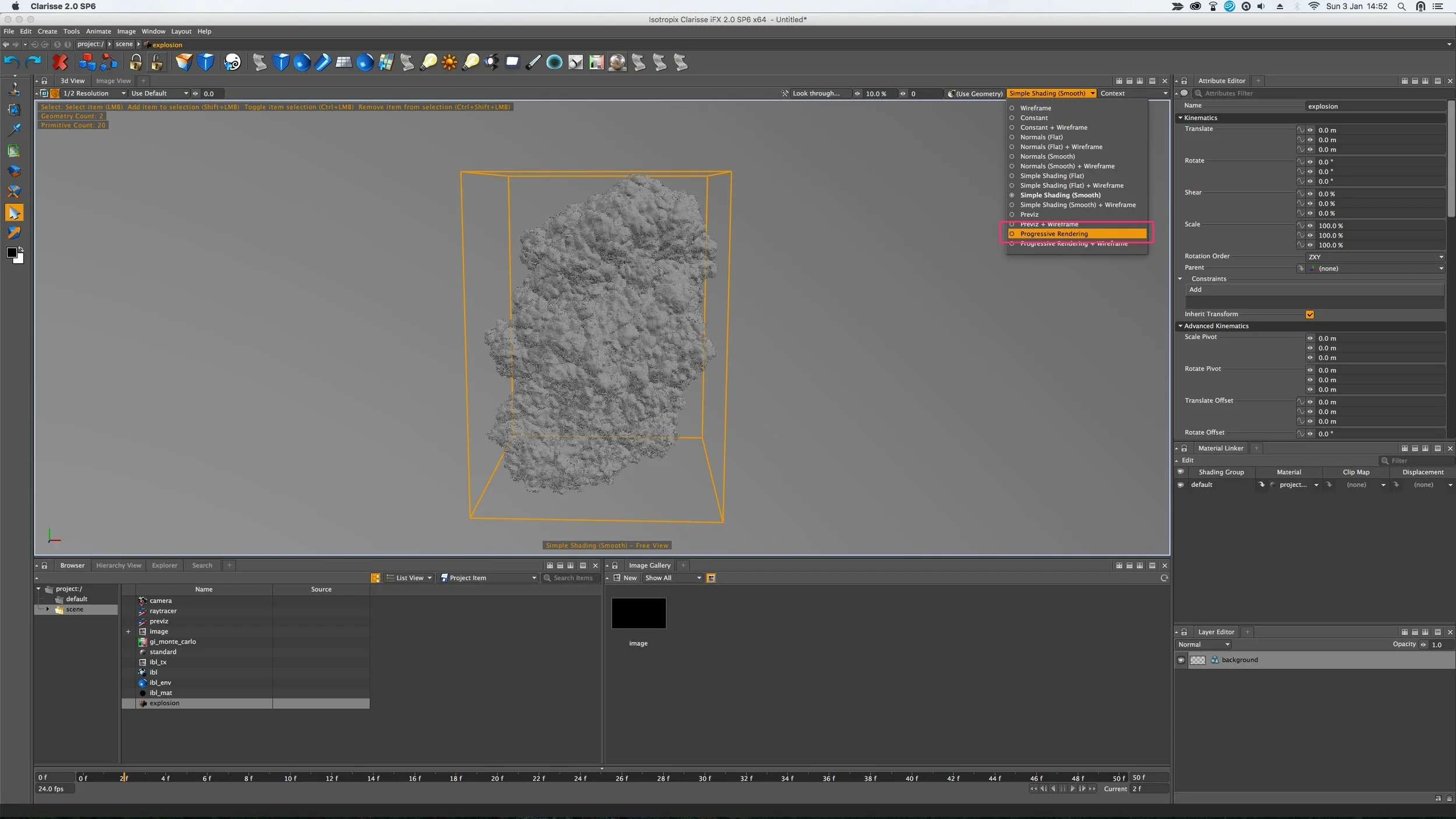
Task: Click the foreground black color swatch
Action: tap(11, 252)
